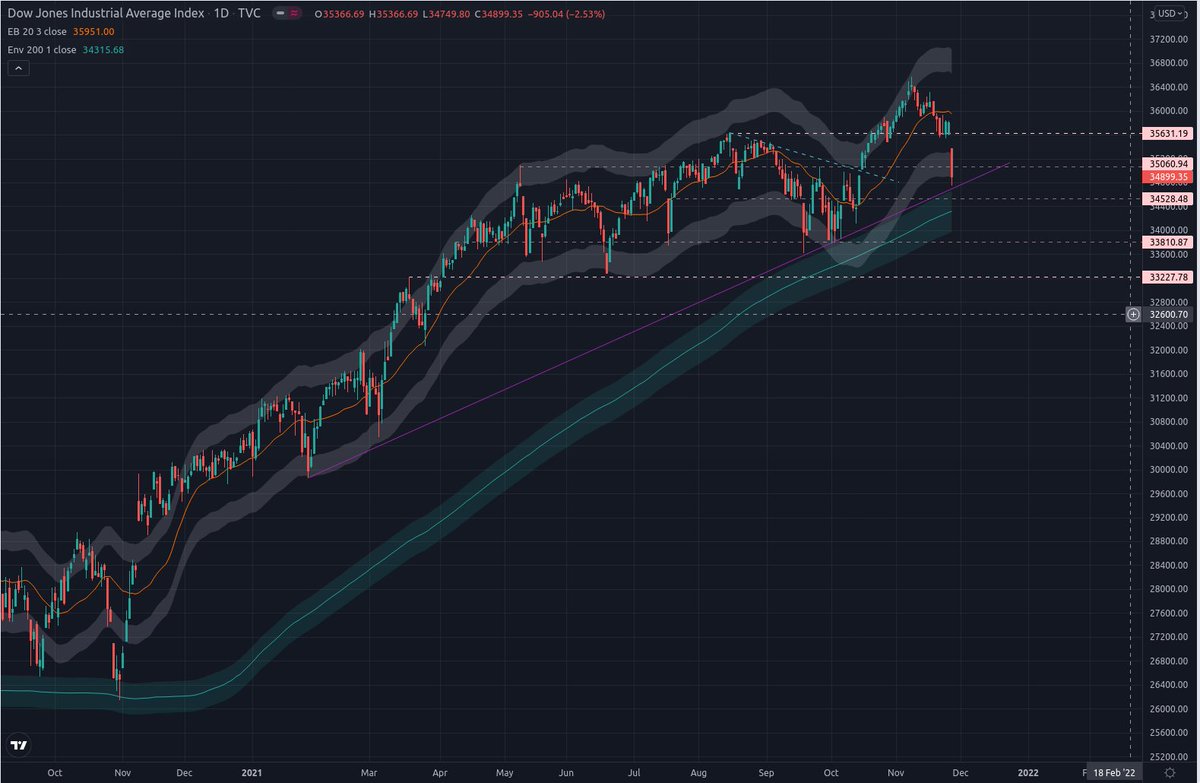Click the 33810.87 price label

(1168, 241)
